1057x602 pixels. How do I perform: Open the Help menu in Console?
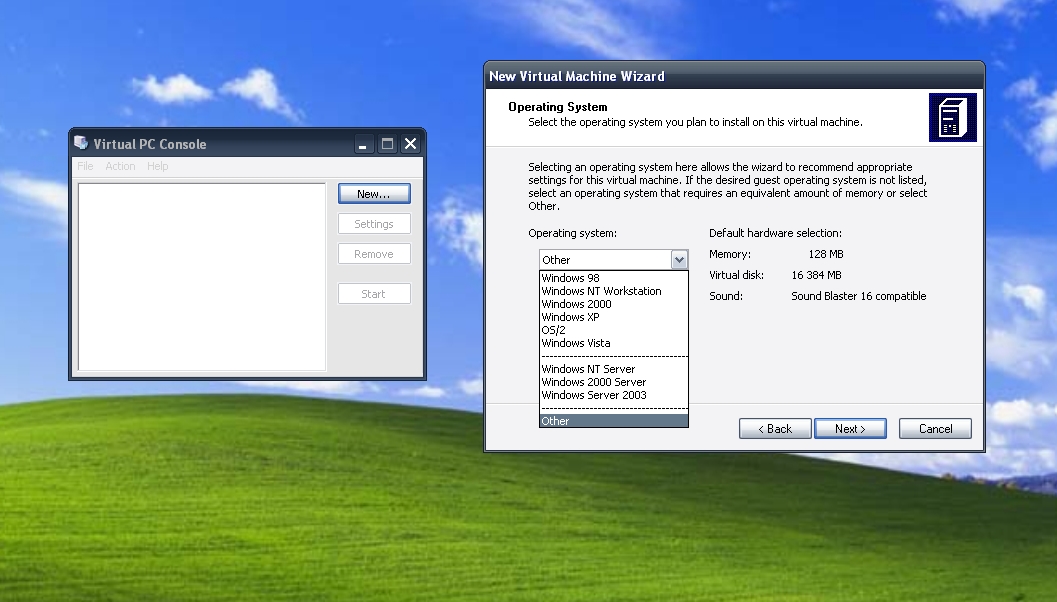point(158,166)
